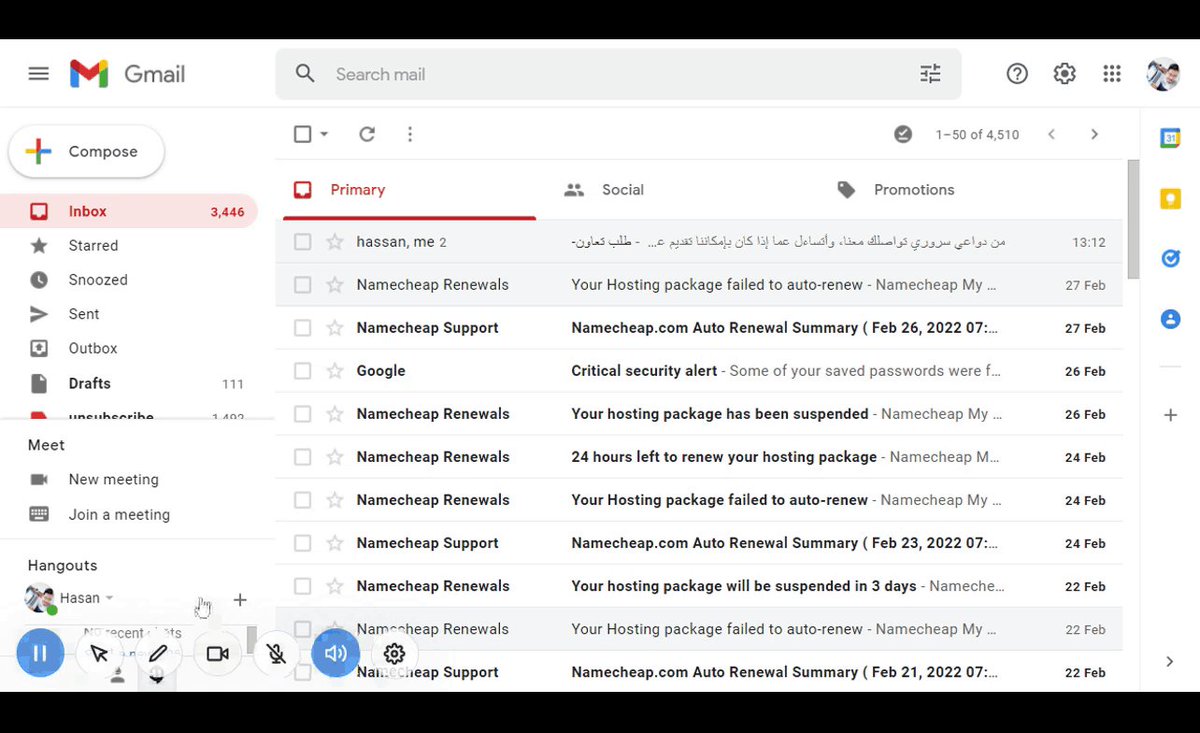The width and height of the screenshot is (1200, 733).
Task: Select the Google security alert checkbox
Action: [x=303, y=371]
